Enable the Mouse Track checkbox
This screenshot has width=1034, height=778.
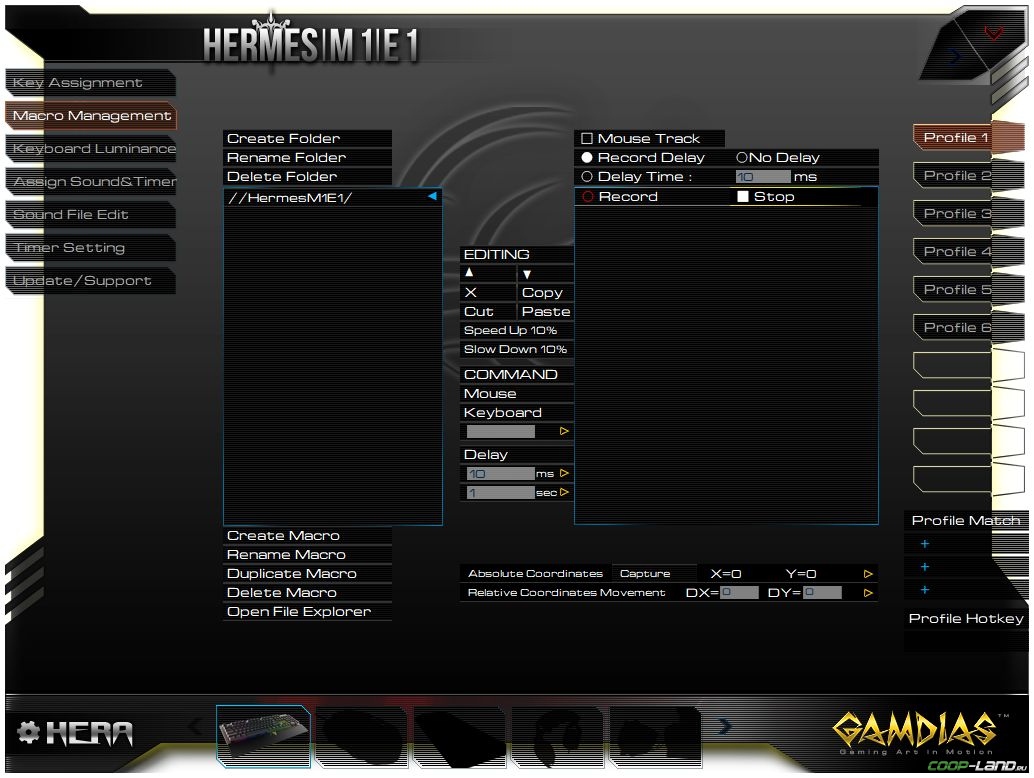point(587,138)
